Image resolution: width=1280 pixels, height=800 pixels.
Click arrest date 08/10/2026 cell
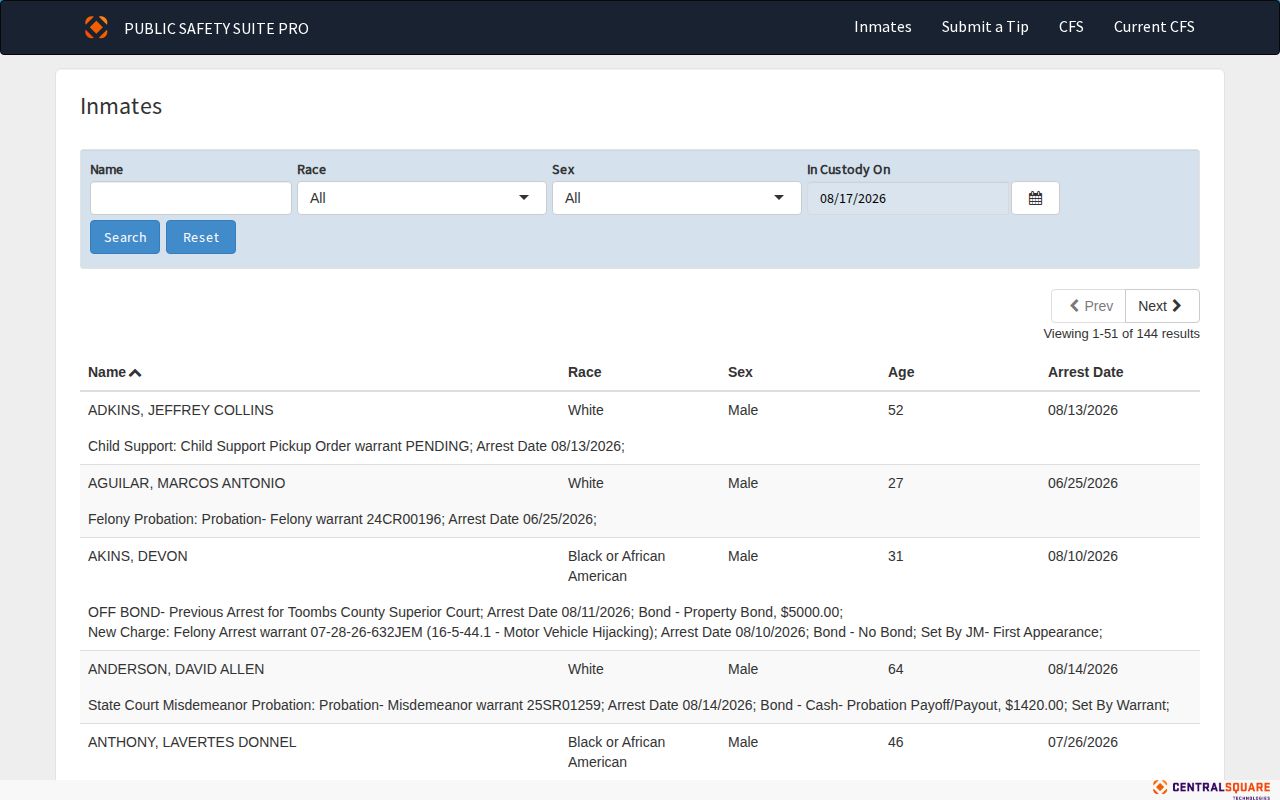coord(1083,556)
